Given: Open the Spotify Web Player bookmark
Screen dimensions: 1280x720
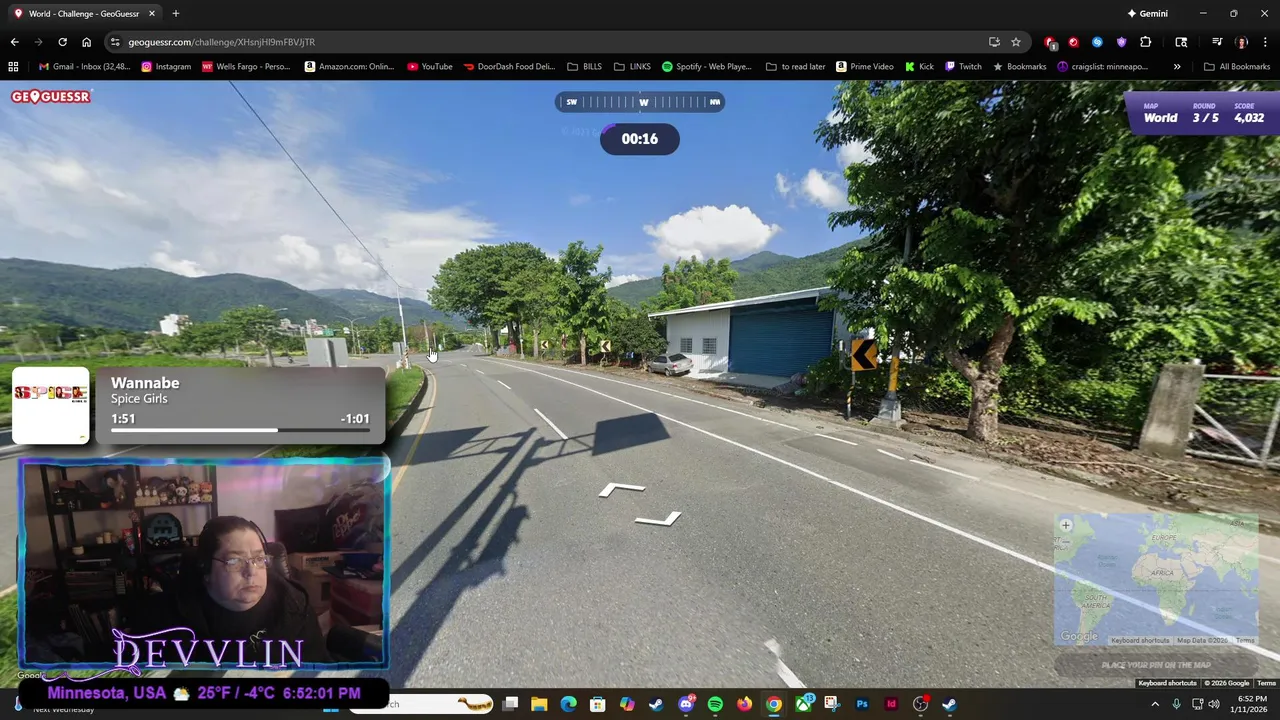Looking at the screenshot, I should [707, 67].
